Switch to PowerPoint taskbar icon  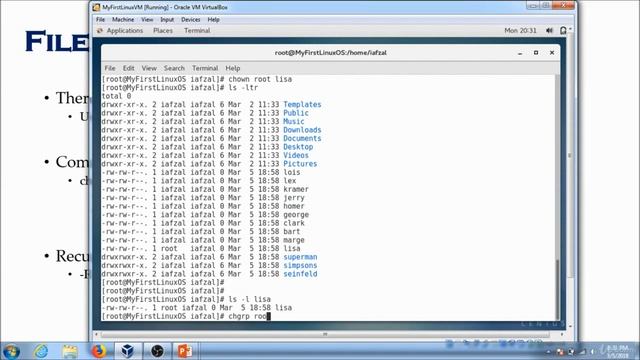[x=185, y=351]
